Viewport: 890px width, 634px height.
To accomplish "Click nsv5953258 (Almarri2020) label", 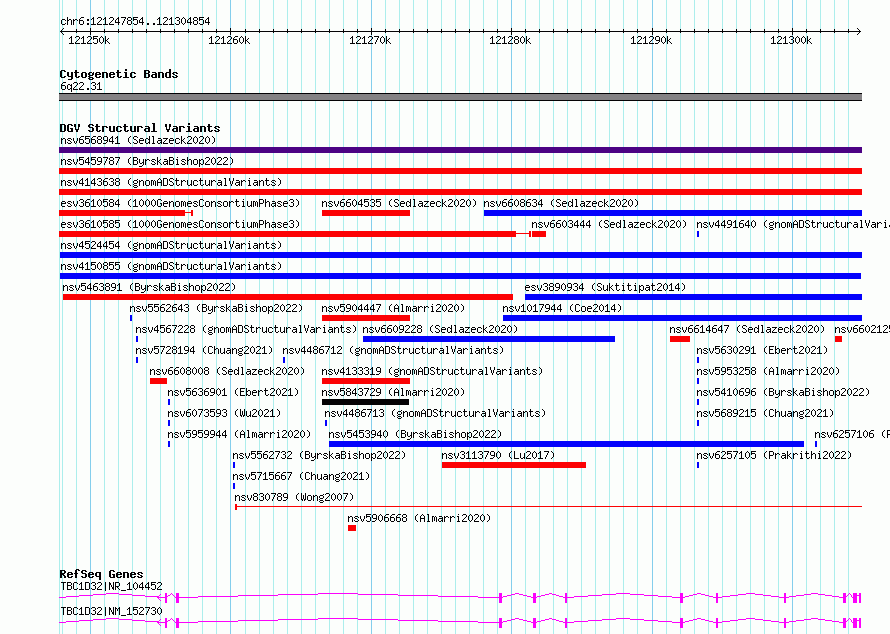I will tap(768, 371).
